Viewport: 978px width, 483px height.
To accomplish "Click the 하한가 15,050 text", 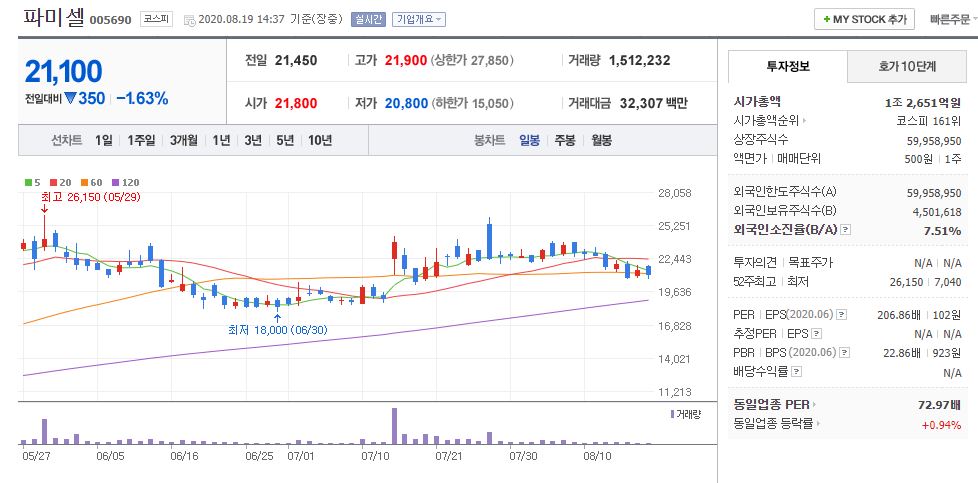I will point(472,103).
